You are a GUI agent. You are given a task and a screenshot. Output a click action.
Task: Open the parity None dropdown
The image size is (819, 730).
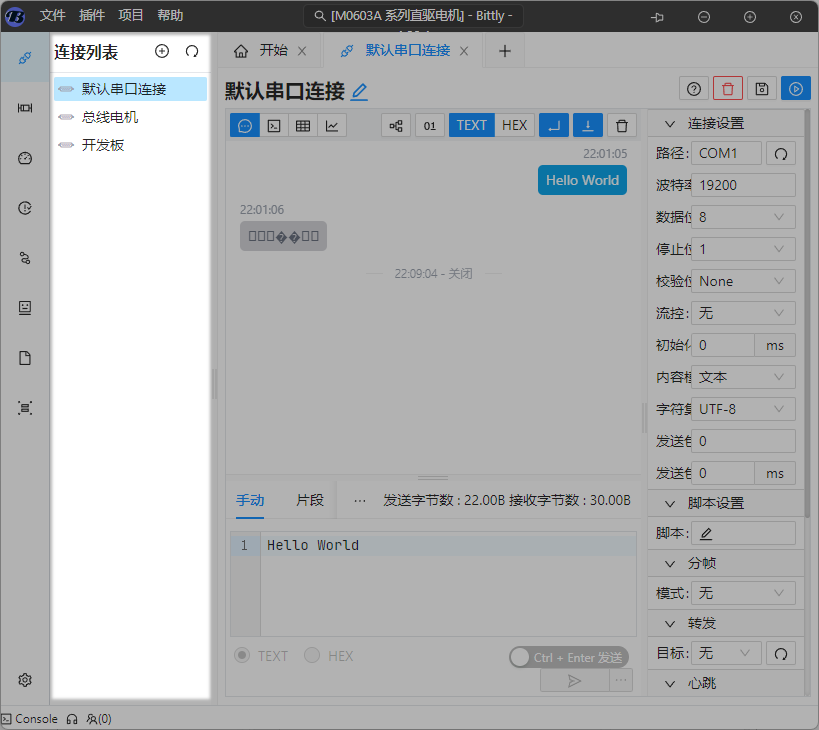pos(745,281)
